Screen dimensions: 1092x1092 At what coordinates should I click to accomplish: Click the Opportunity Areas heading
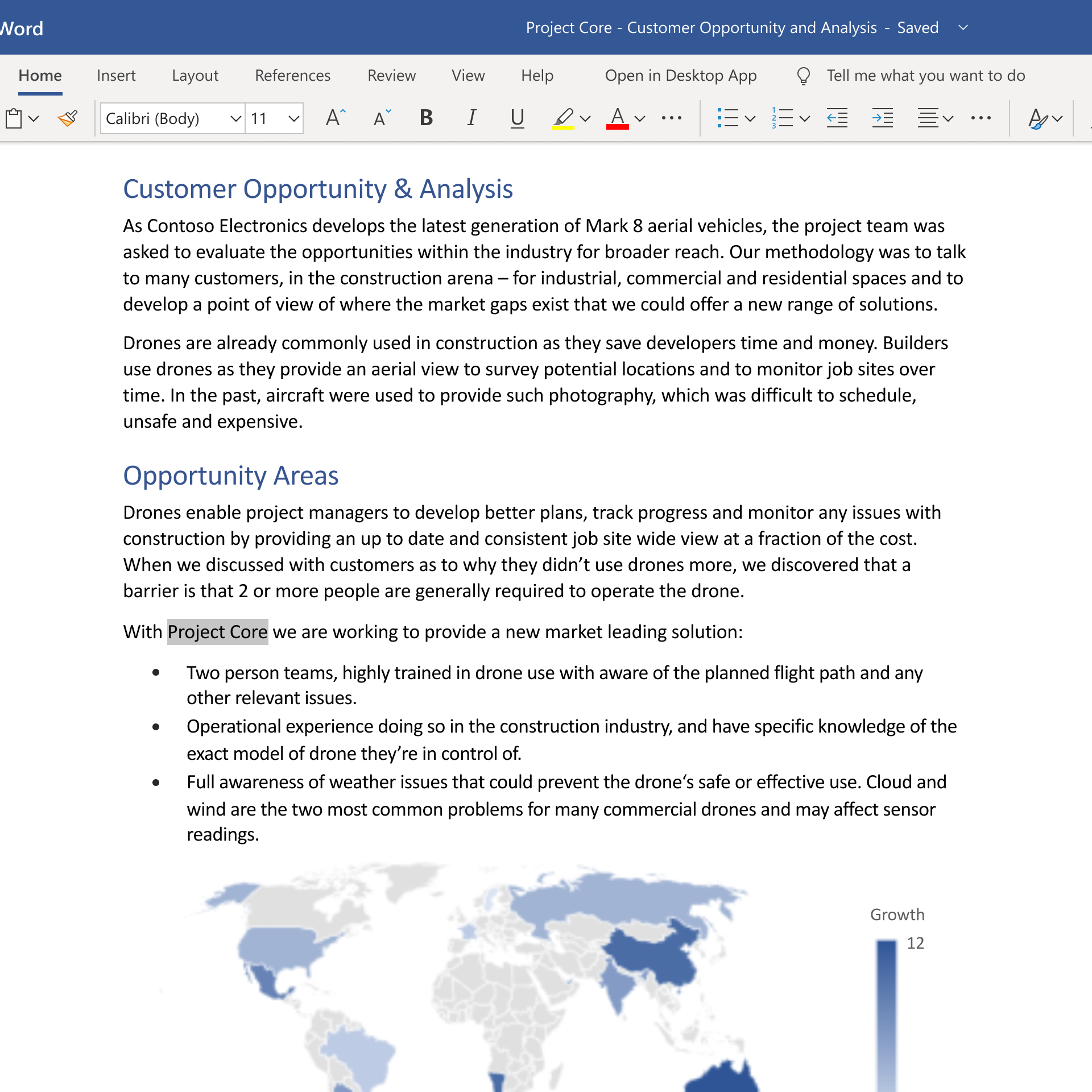tap(231, 476)
